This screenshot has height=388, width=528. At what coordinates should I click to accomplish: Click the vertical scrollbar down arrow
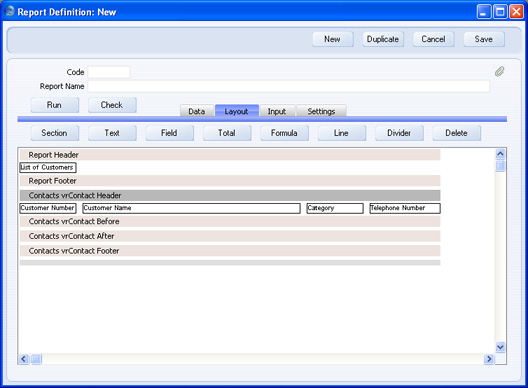(500, 347)
